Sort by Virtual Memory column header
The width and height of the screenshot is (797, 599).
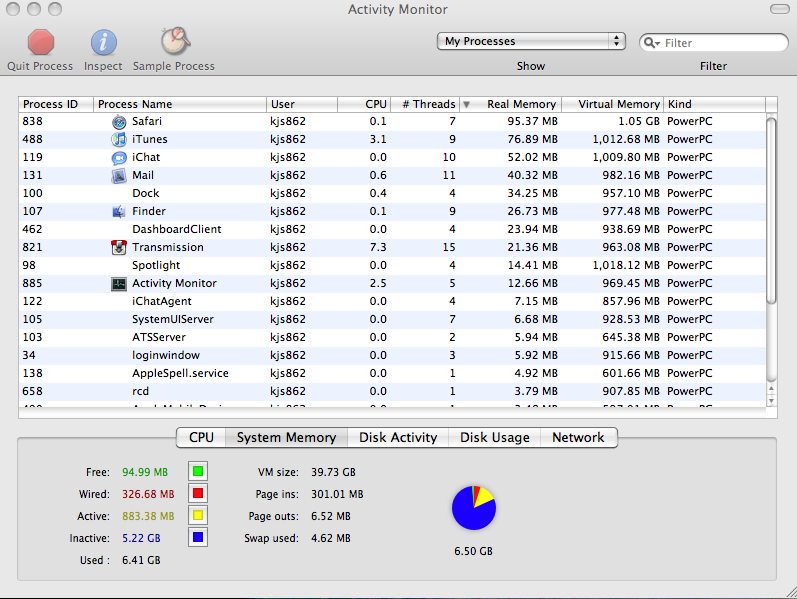click(x=612, y=104)
